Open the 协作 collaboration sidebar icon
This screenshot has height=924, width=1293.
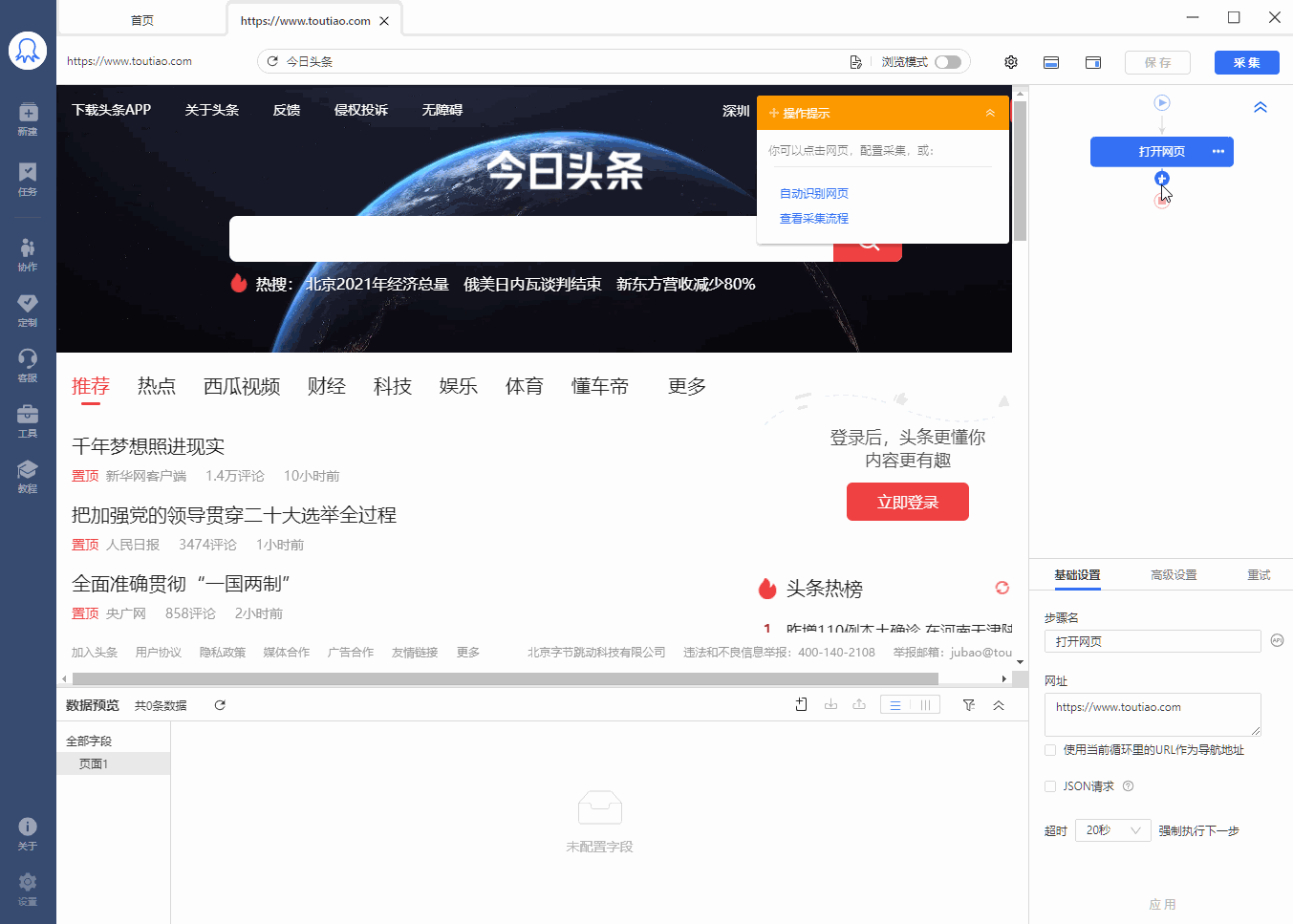click(28, 255)
